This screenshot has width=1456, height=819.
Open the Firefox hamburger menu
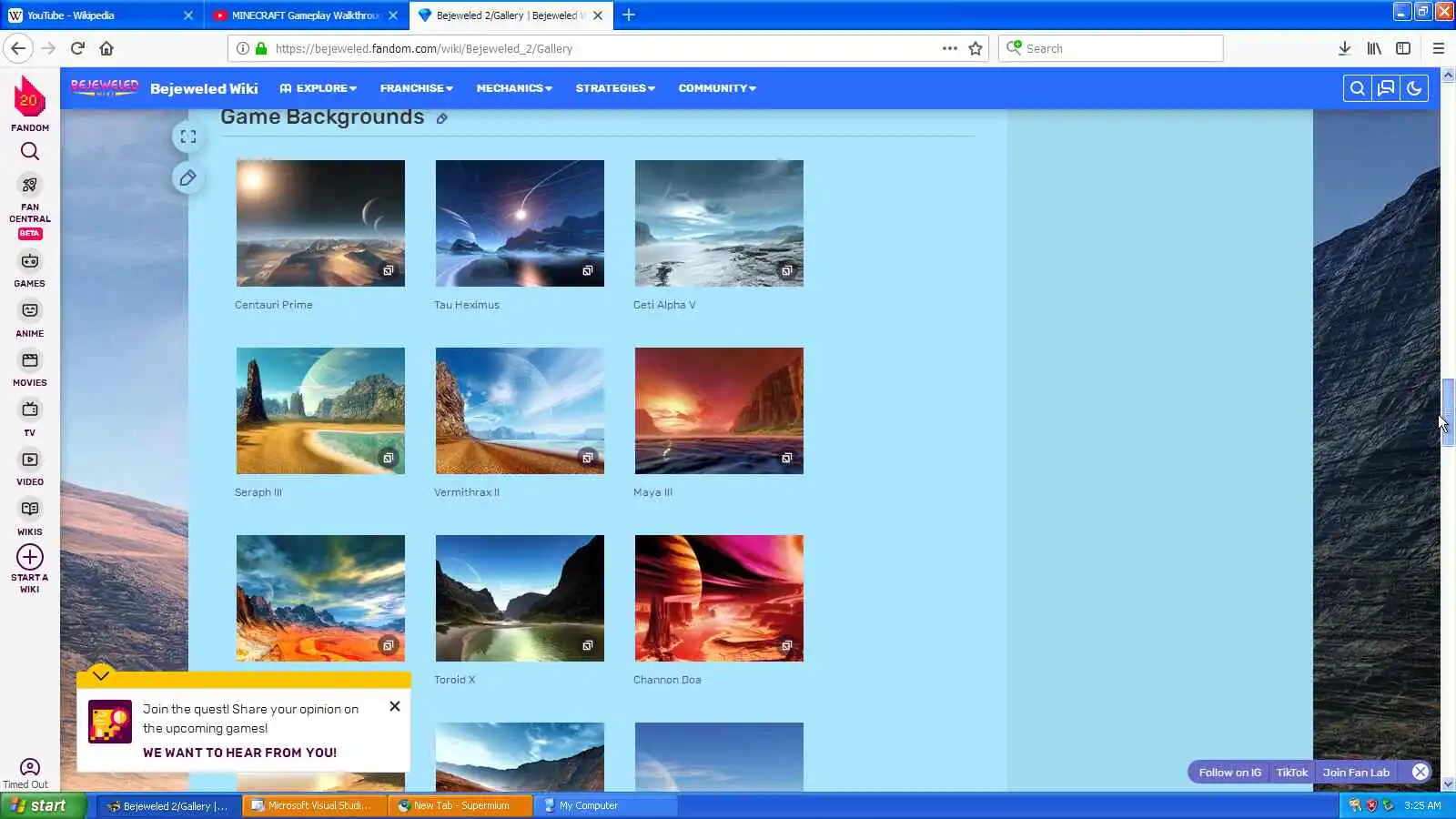tap(1439, 48)
